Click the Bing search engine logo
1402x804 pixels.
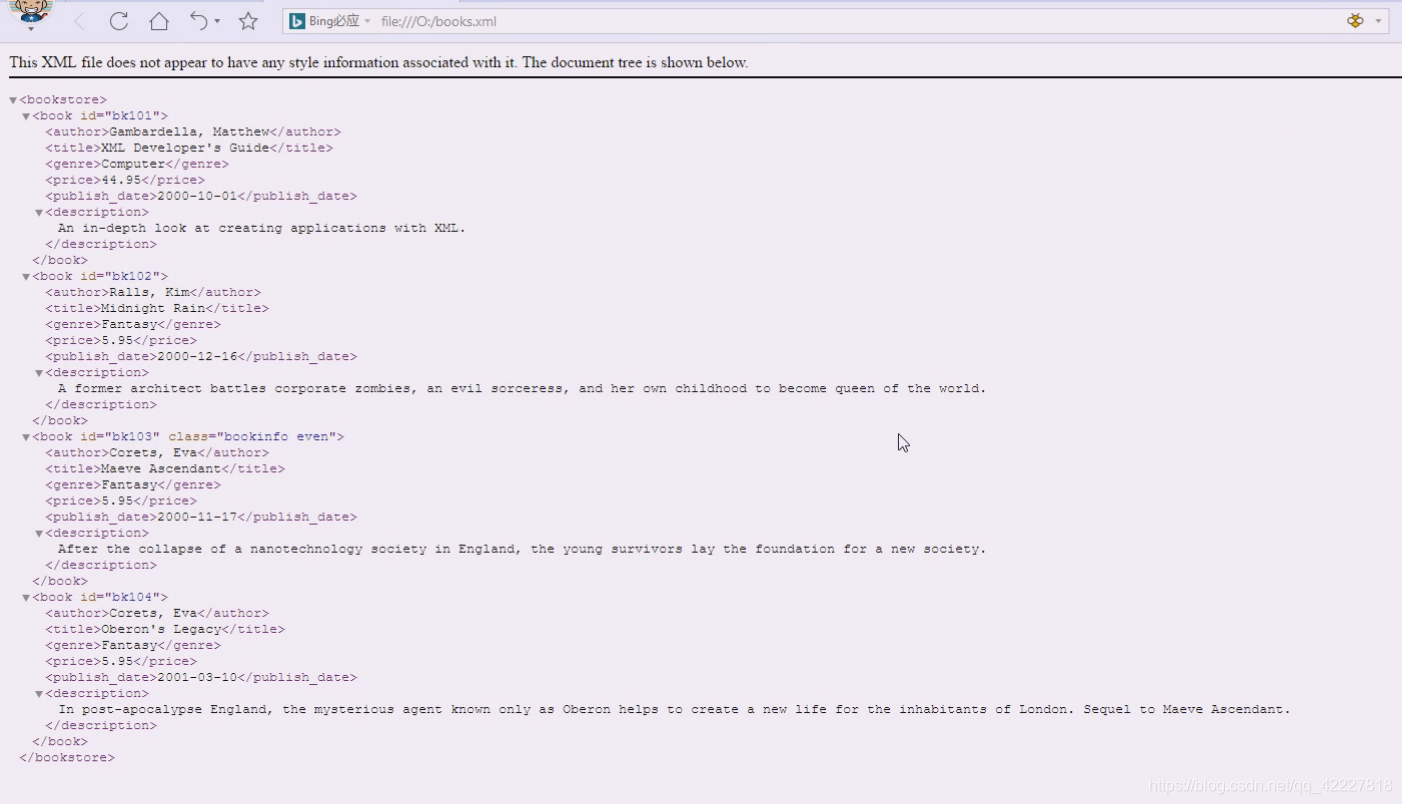[x=297, y=21]
